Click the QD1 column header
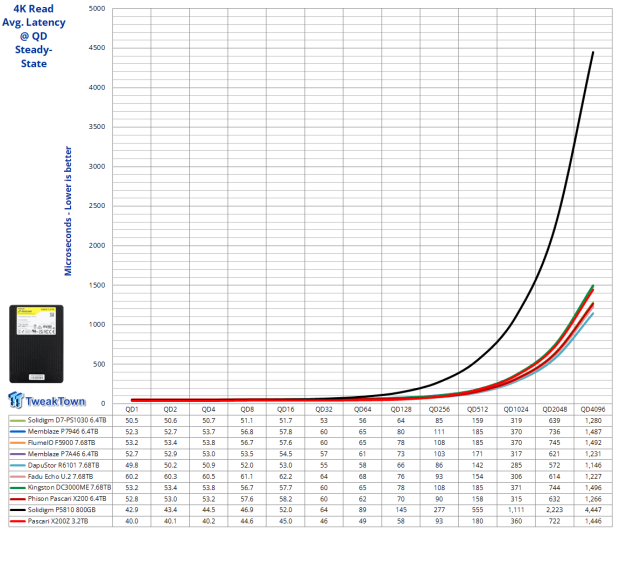Image resolution: width=620 pixels, height=568 pixels. point(132,409)
